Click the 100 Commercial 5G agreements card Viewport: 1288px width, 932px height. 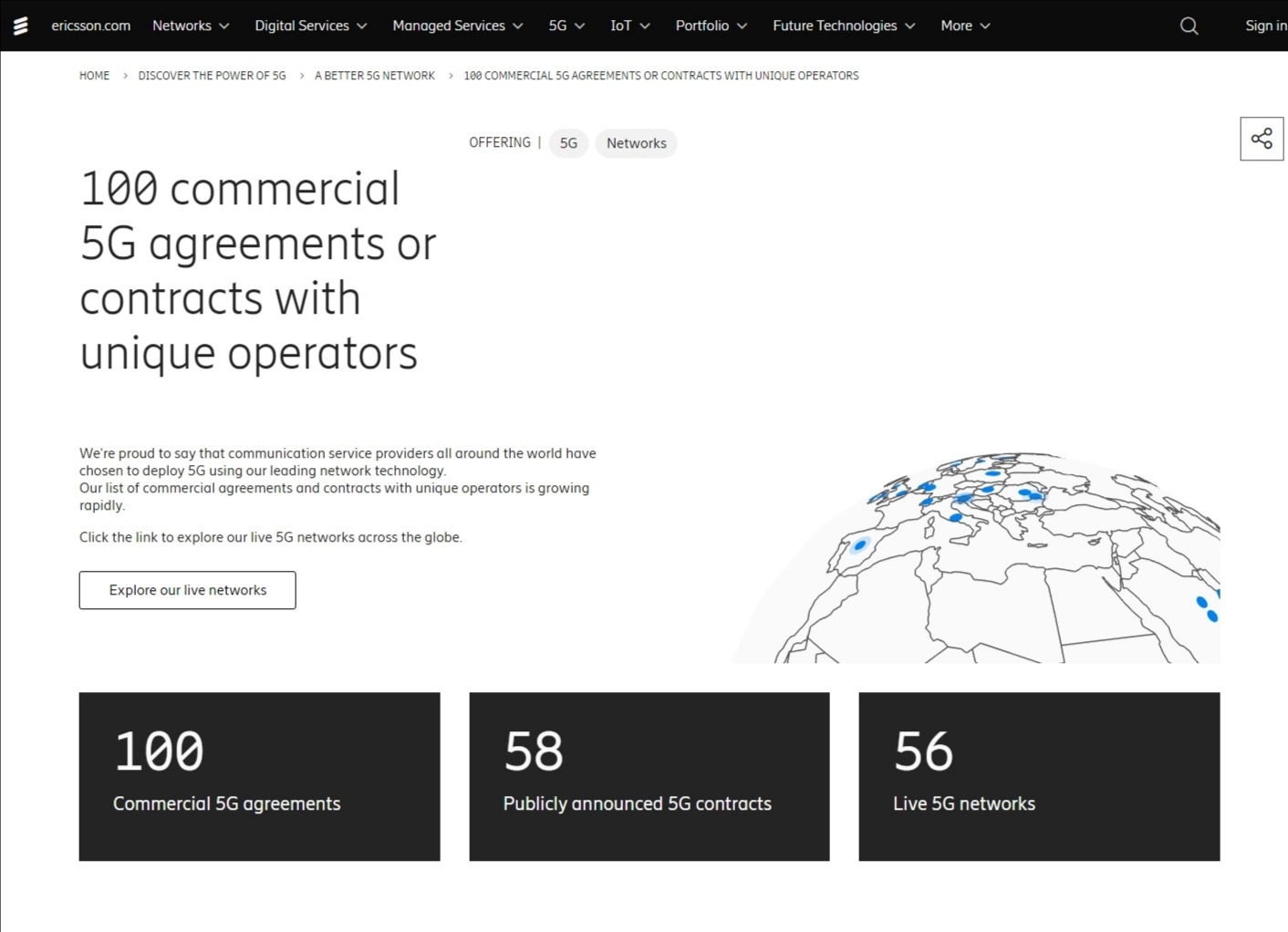(259, 776)
